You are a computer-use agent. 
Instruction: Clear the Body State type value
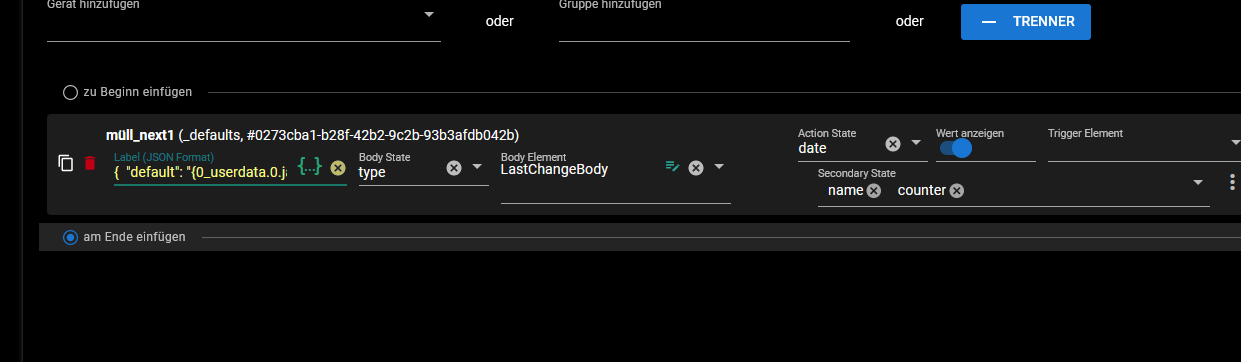pyautogui.click(x=454, y=168)
